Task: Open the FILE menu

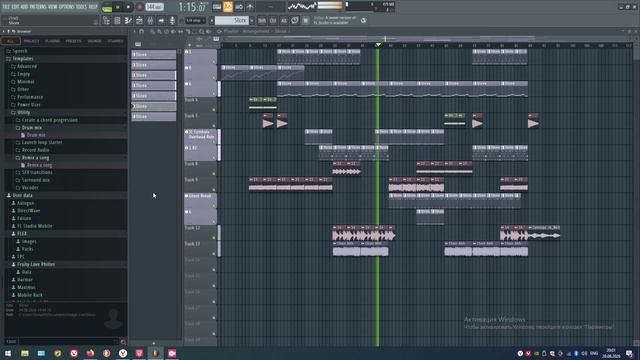Action: [7, 7]
